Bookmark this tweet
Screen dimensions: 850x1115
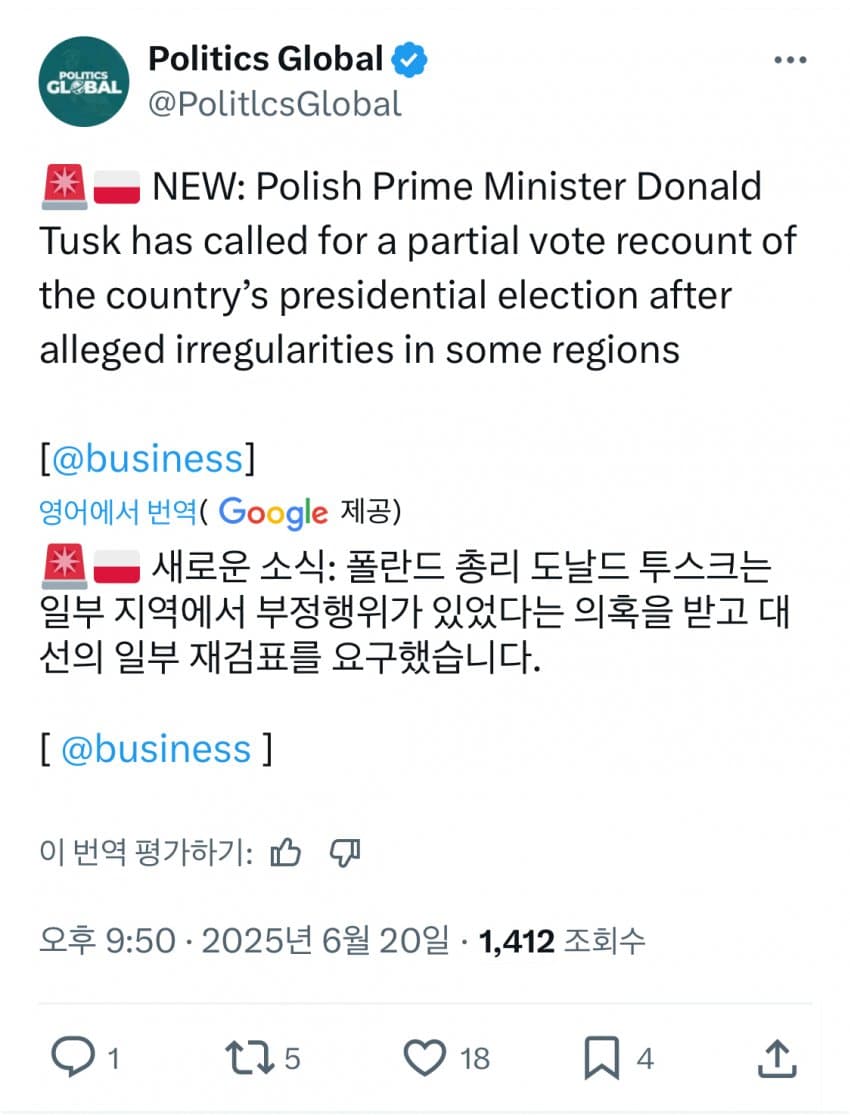tap(602, 1057)
